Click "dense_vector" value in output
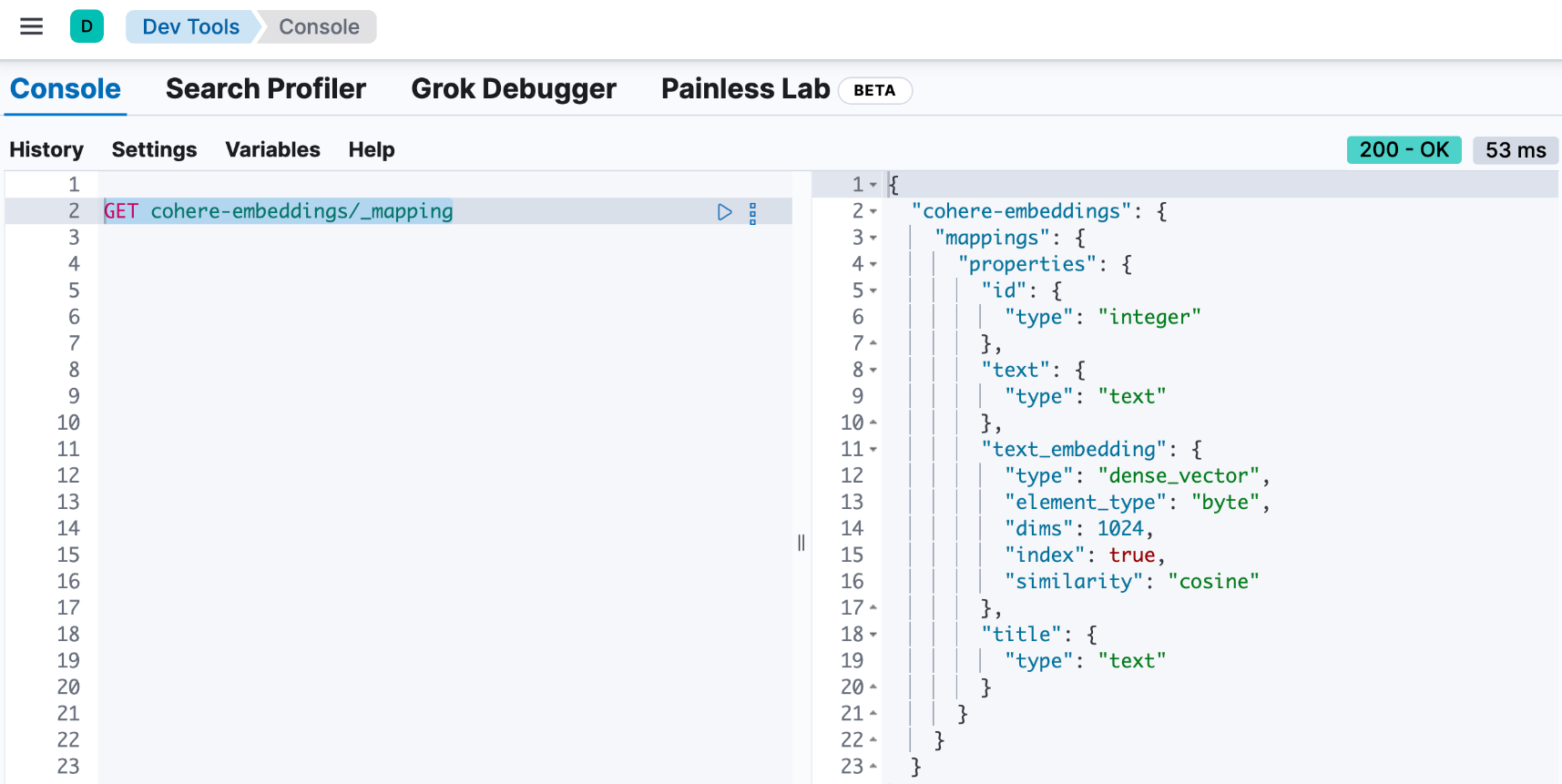Image resolution: width=1562 pixels, height=784 pixels. pos(1179,475)
